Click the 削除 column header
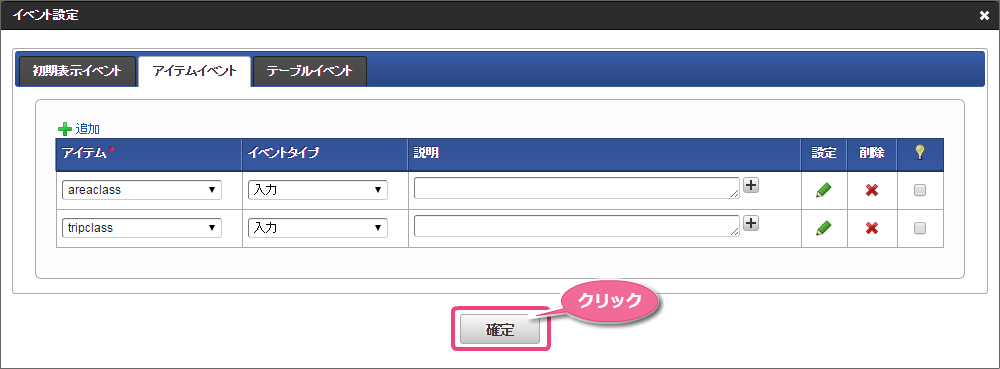This screenshot has width=1000, height=369. (x=872, y=154)
